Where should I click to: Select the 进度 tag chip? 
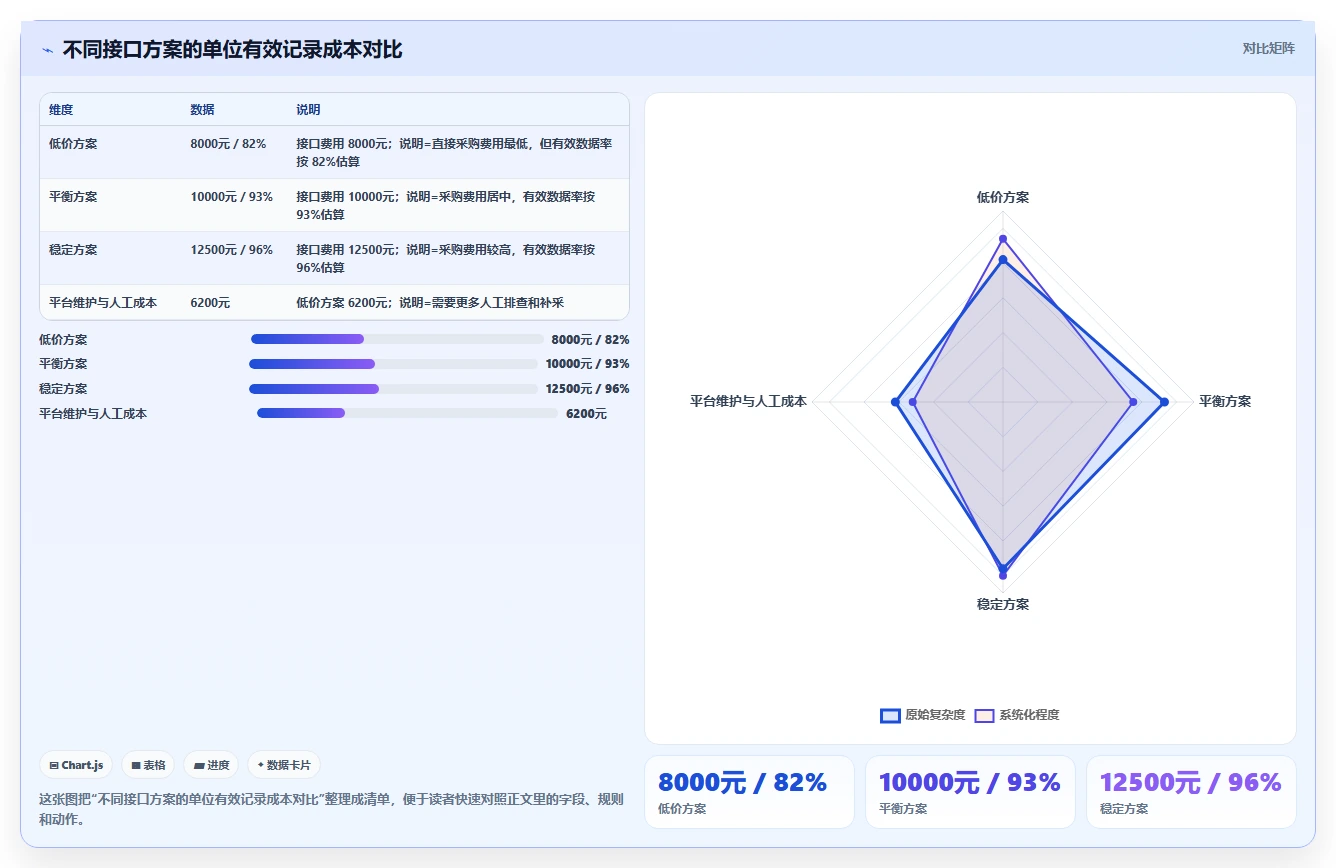(211, 765)
